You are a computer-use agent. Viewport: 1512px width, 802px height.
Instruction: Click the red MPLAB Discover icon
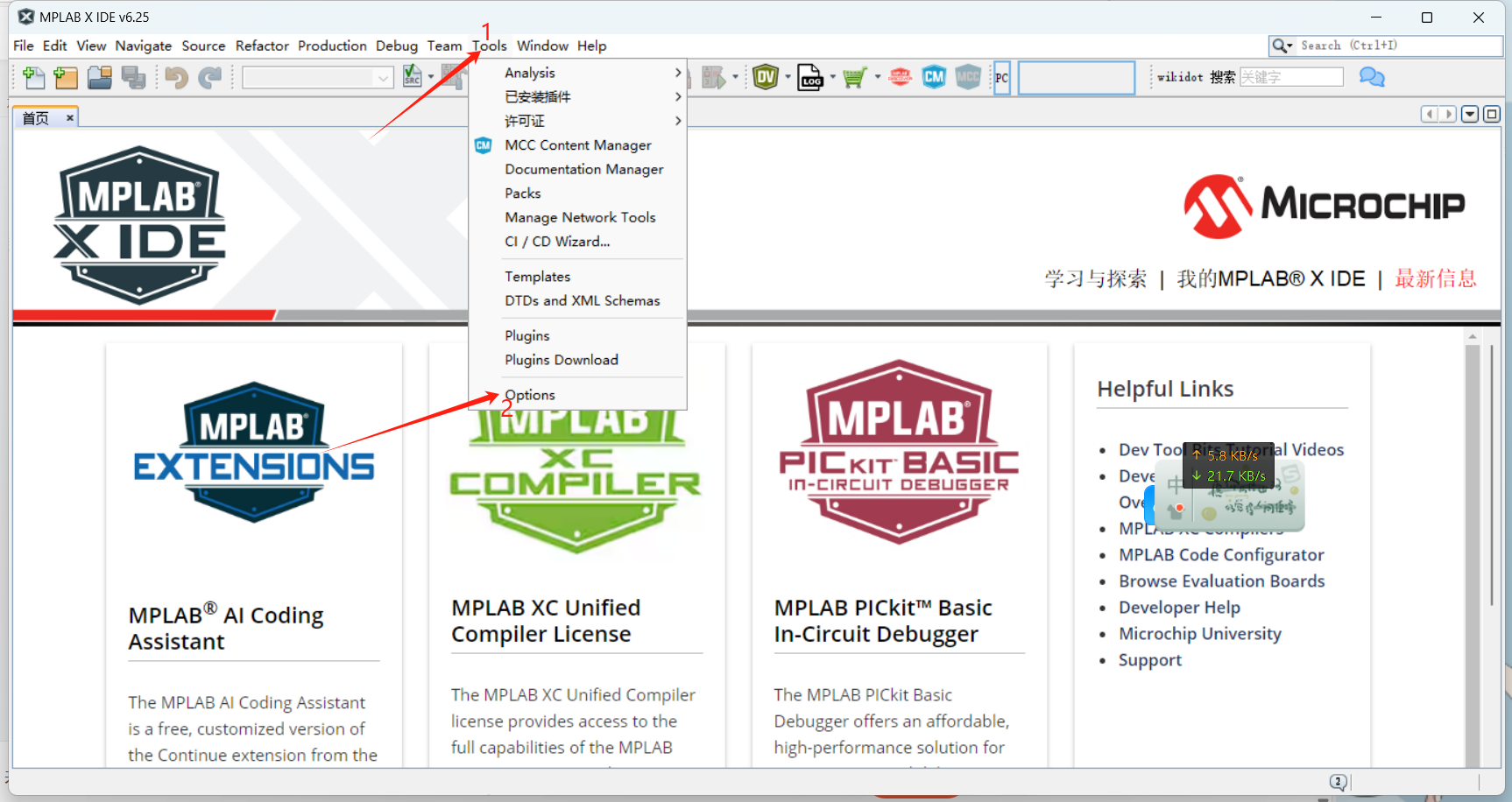click(x=901, y=77)
